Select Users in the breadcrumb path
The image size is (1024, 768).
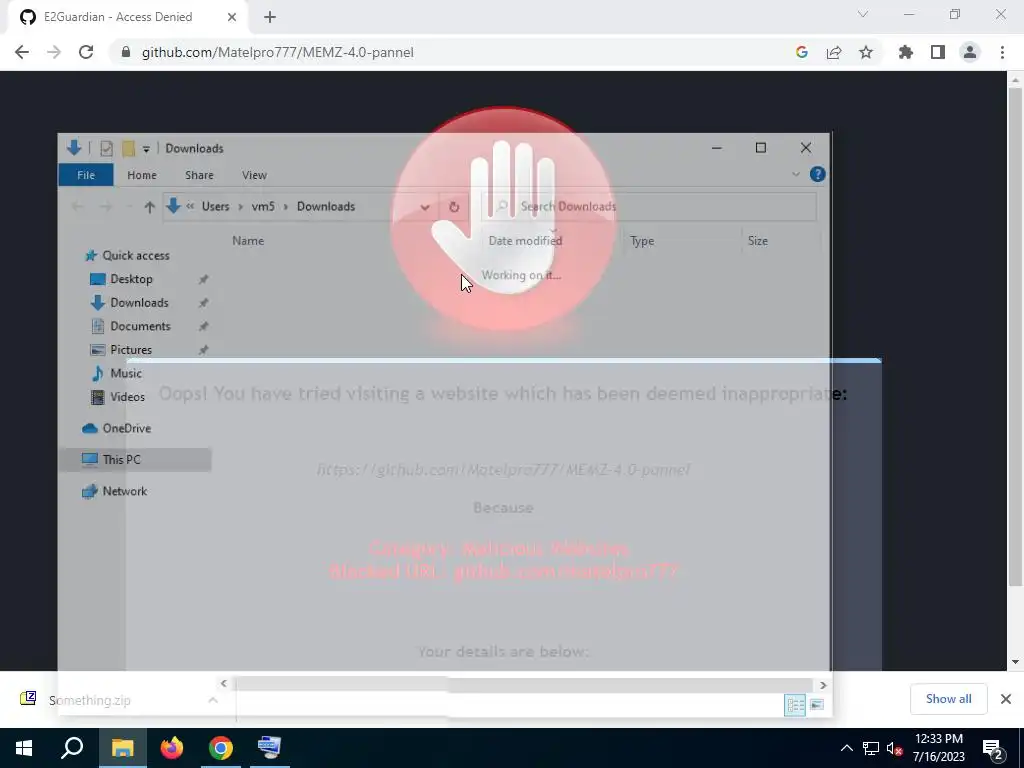[216, 206]
